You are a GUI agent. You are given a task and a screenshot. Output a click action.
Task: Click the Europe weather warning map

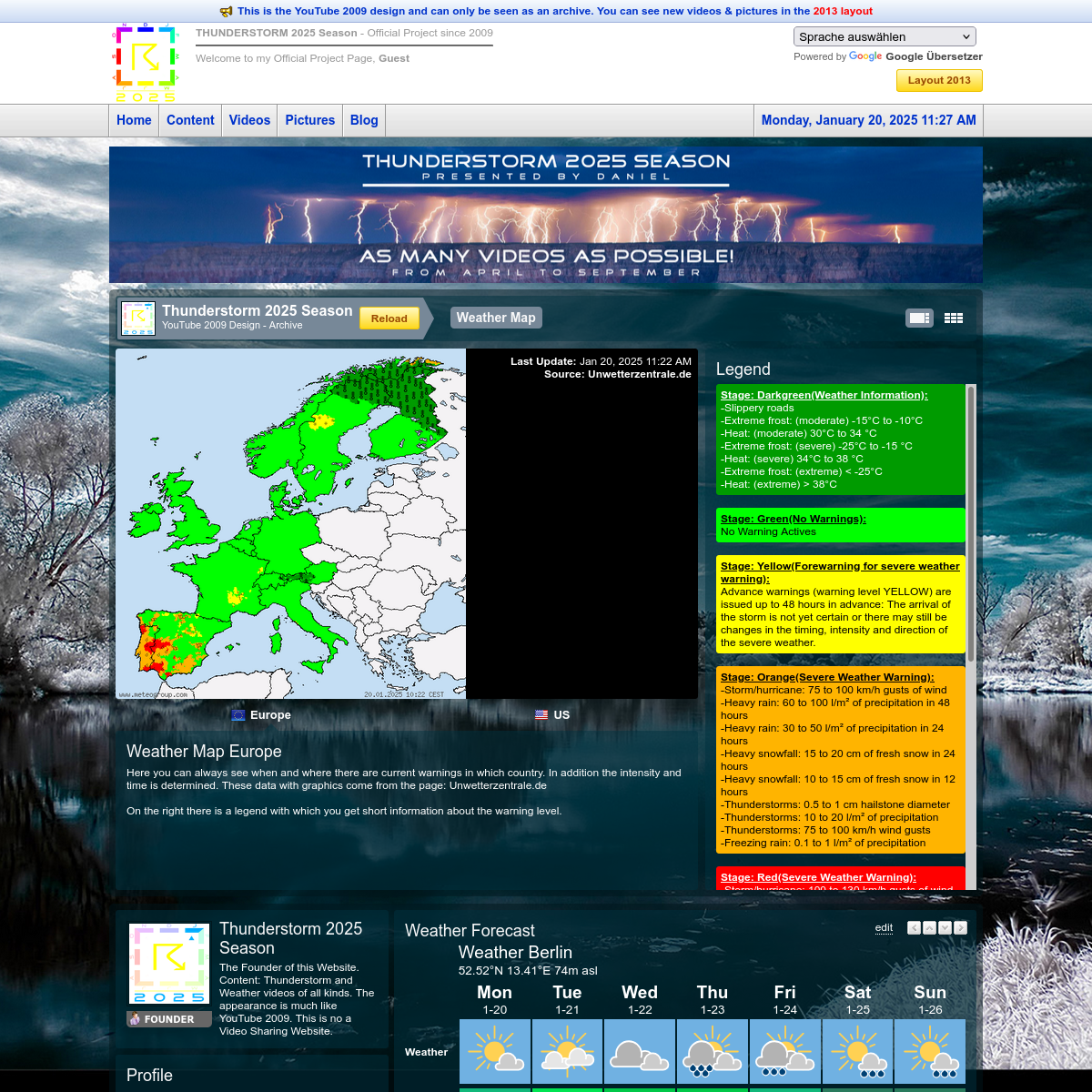point(291,523)
